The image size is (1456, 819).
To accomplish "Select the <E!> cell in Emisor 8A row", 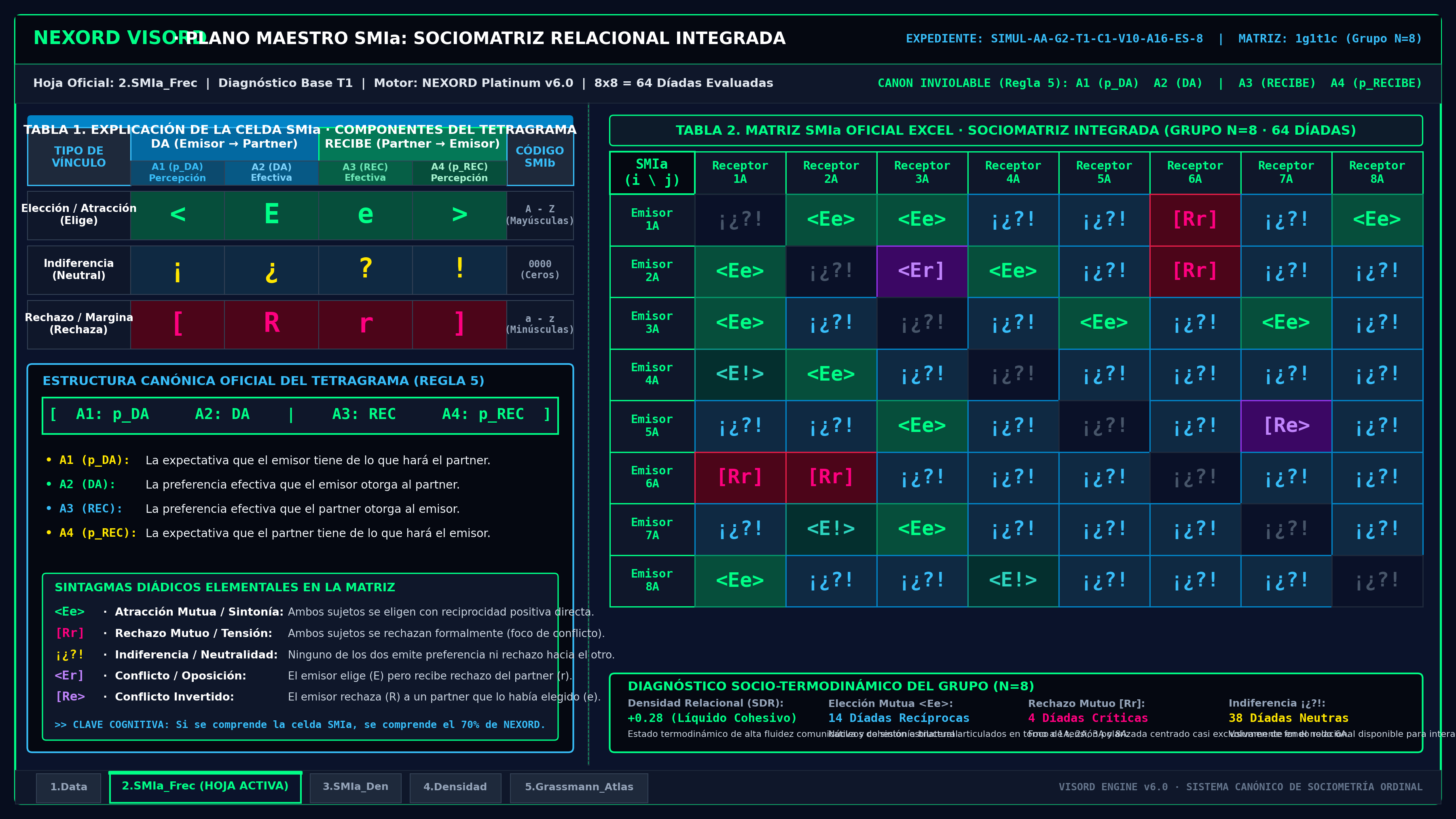I will pos(1013,581).
